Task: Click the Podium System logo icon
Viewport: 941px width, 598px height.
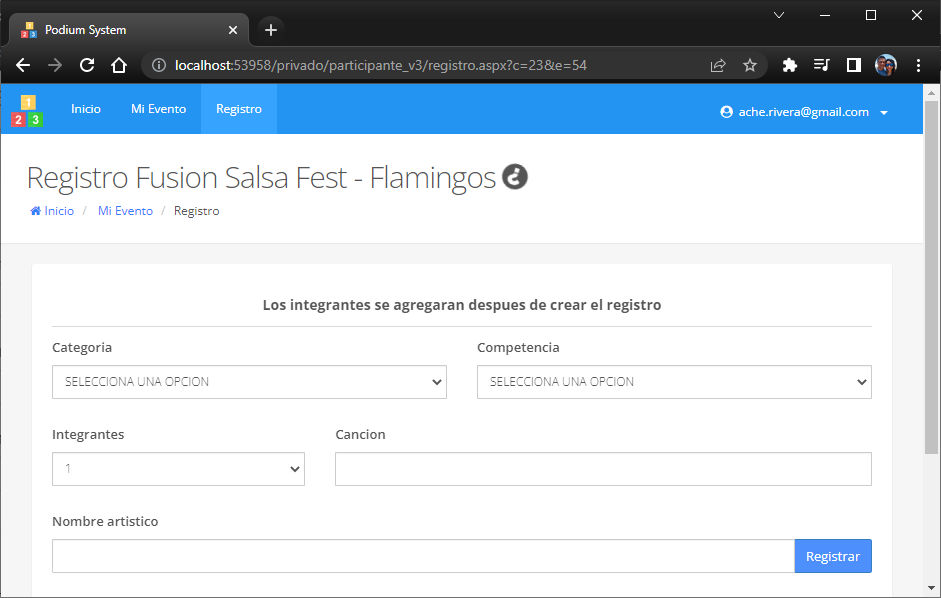Action: 27,110
